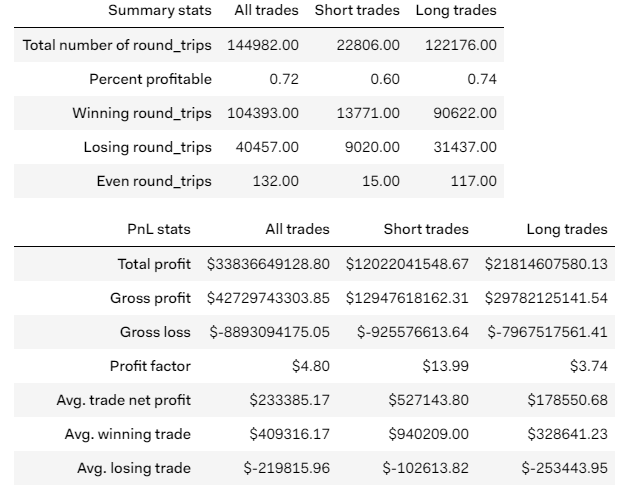Select the Even round_trips row label
The height and width of the screenshot is (487, 624).
[x=154, y=181]
